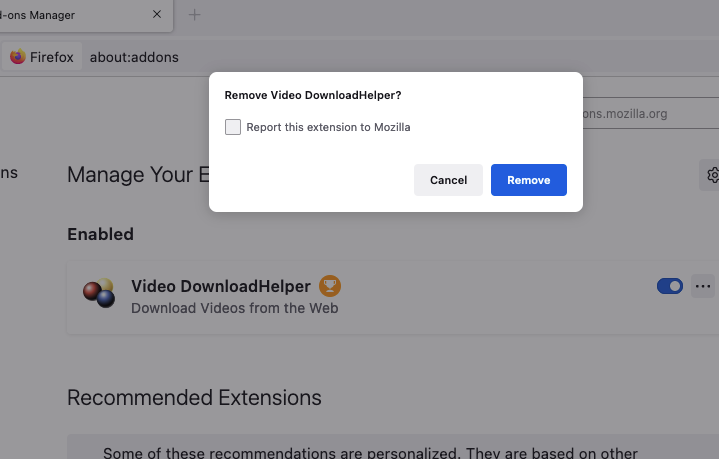
Task: Click the Video DownloadHelper spheres icon
Action: tap(99, 293)
